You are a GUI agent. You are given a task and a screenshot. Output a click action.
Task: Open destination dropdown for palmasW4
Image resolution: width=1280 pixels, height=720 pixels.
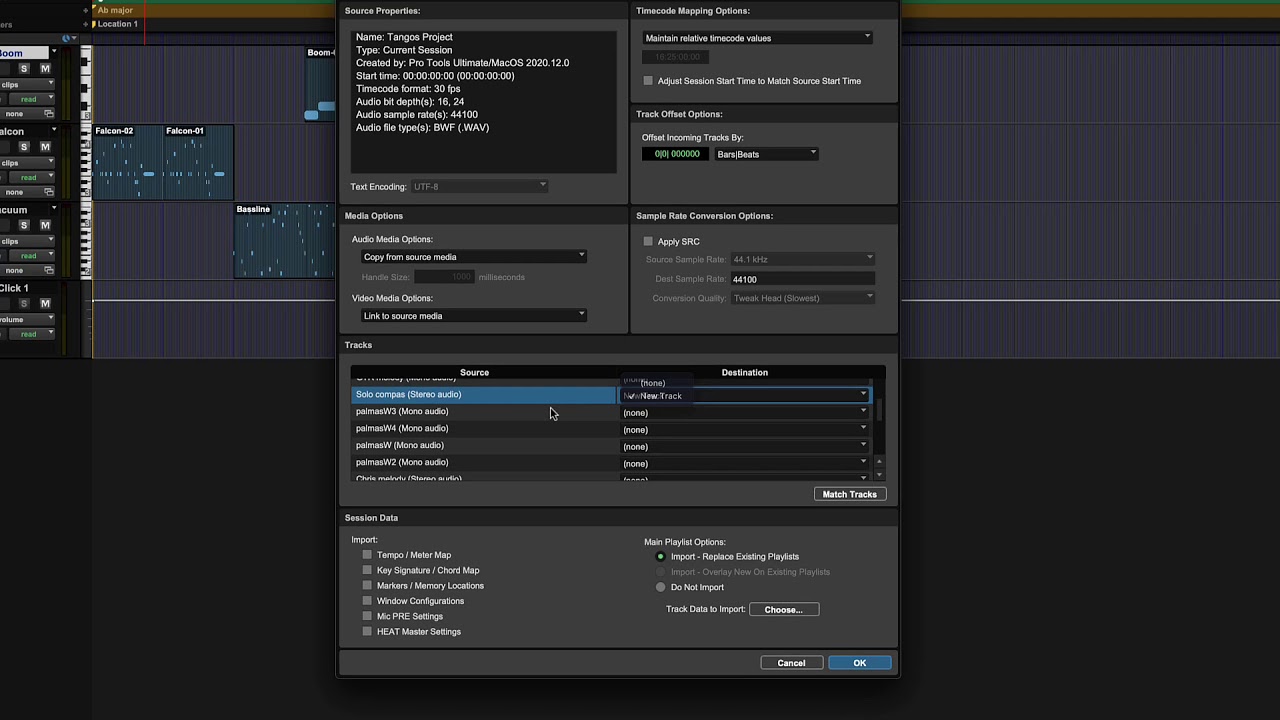[x=745, y=429]
